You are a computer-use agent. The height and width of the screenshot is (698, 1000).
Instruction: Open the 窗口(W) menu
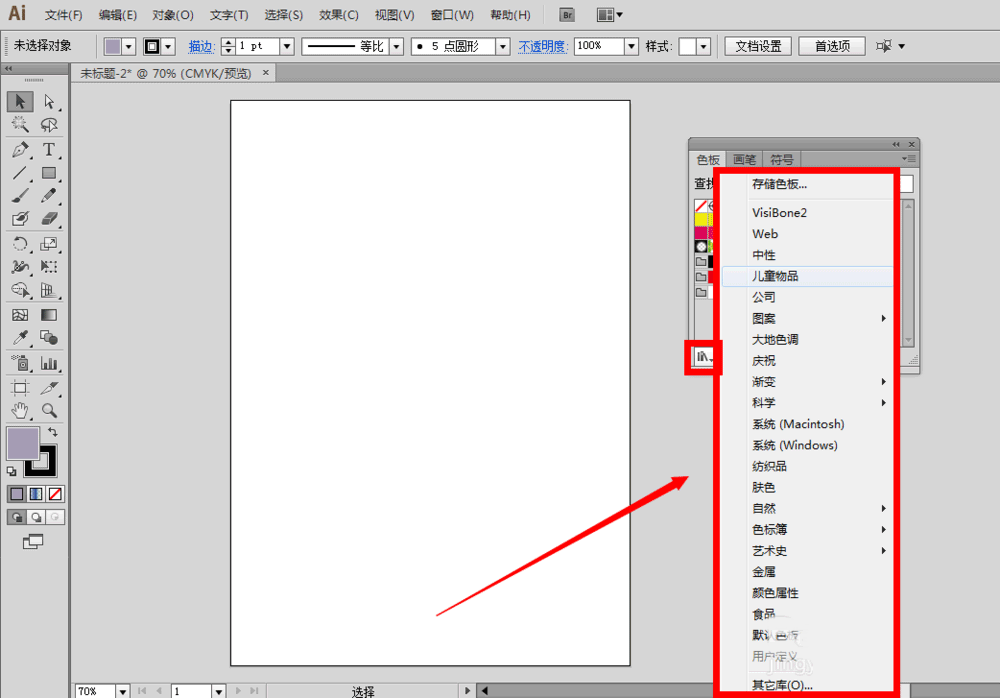click(452, 15)
